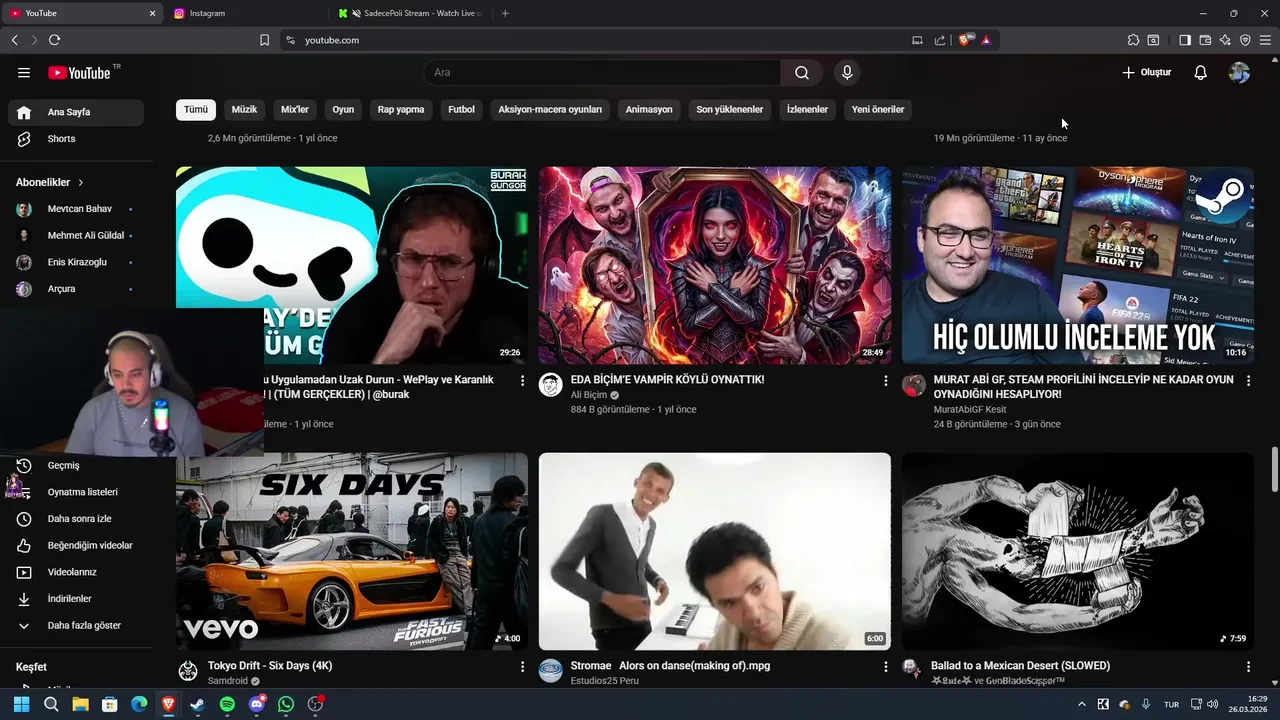This screenshot has width=1280, height=720.
Task: Open Brave Wallet icon
Action: click(1205, 40)
